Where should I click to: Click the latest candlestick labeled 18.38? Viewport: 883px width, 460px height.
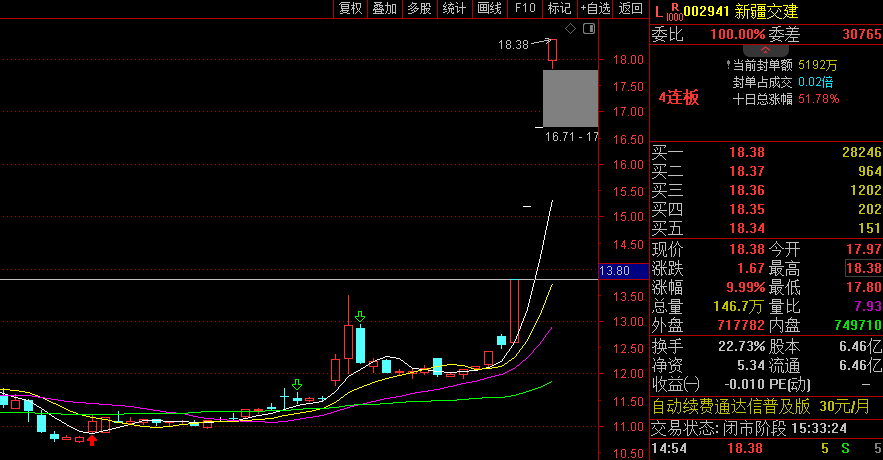pyautogui.click(x=552, y=51)
